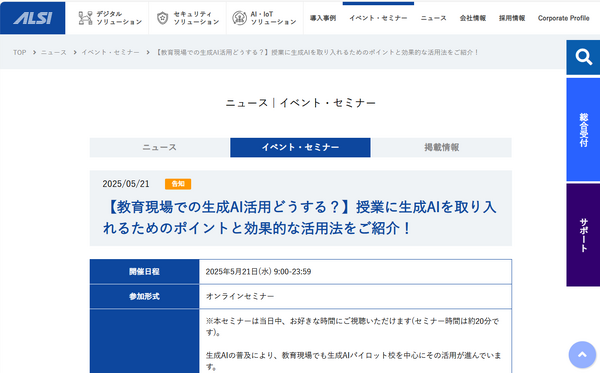Open 会社情報 in top navigation
Screen dimensions: 600x373
click(x=473, y=18)
